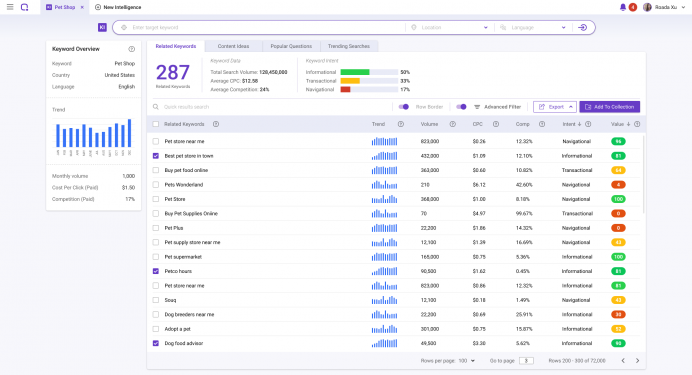
Task: Open Trend column help icon
Action: [x=401, y=124]
